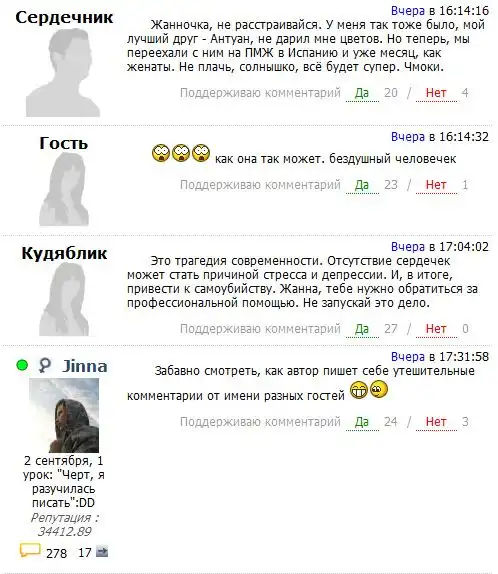Click the arrow icon next to 17
498x574 pixels.
pyautogui.click(x=102, y=551)
